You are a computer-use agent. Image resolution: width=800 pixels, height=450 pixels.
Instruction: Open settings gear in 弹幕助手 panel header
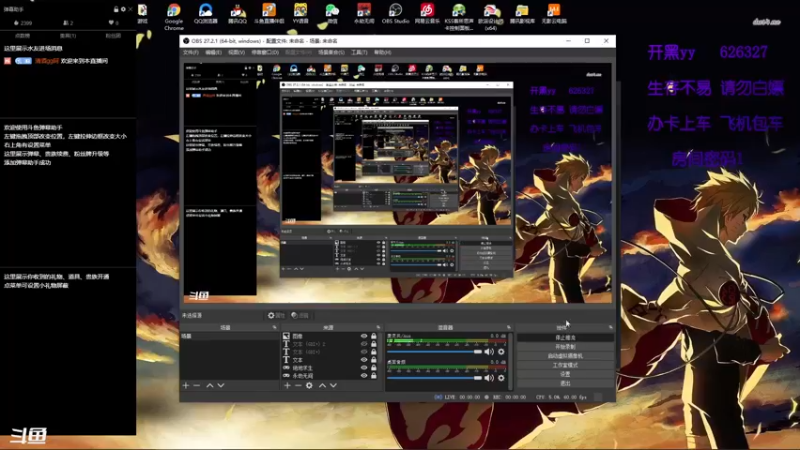pos(123,9)
